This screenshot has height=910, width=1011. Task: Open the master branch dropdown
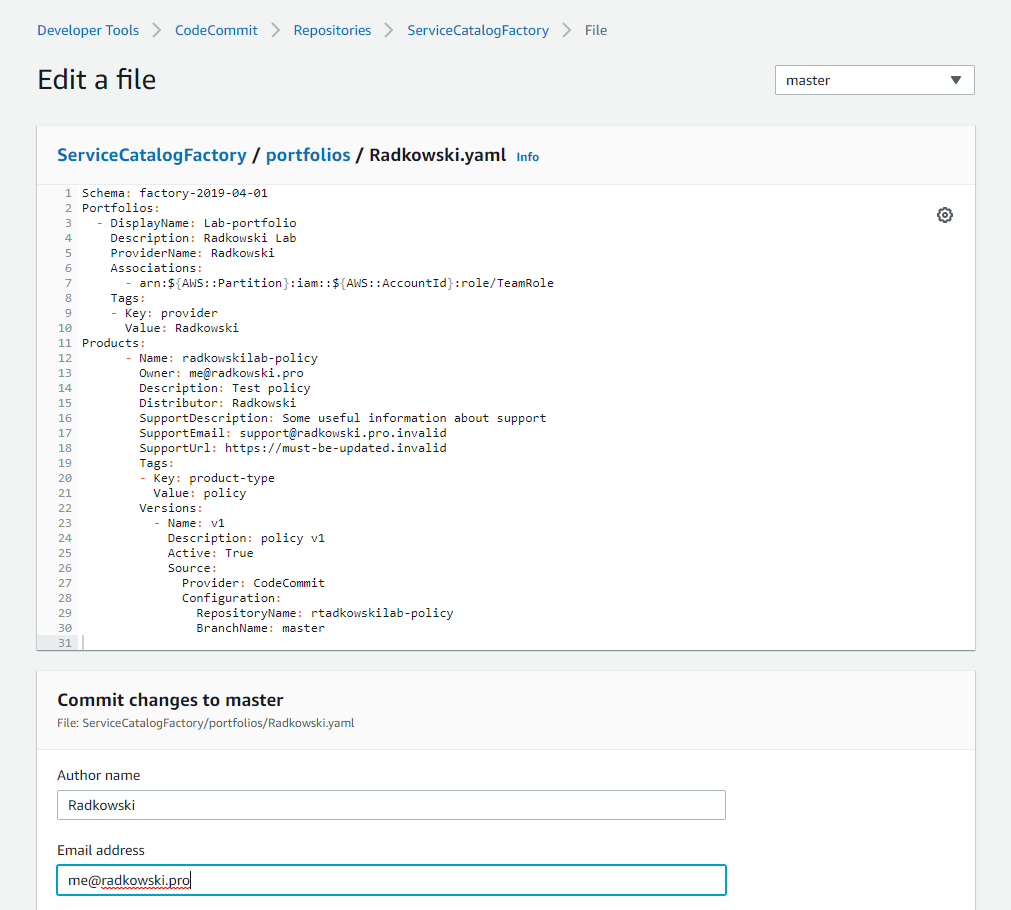[x=874, y=80]
